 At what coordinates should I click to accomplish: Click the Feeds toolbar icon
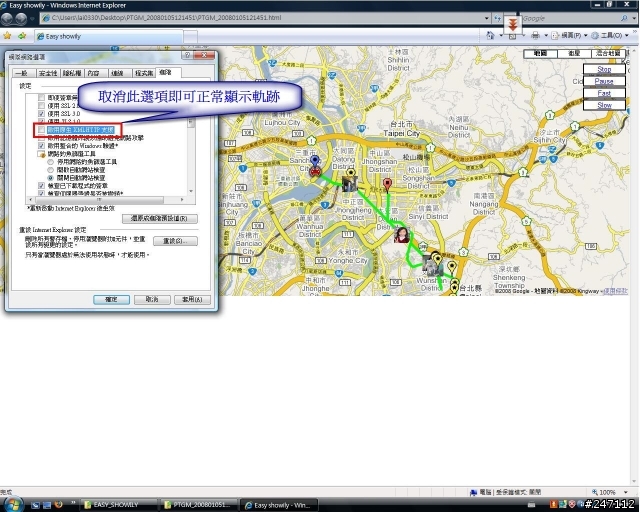[513, 36]
